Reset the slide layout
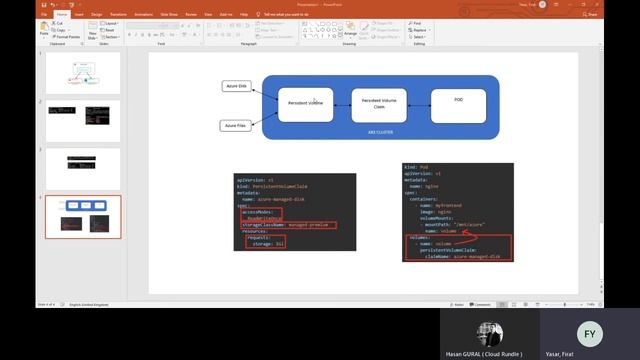 coord(108,30)
